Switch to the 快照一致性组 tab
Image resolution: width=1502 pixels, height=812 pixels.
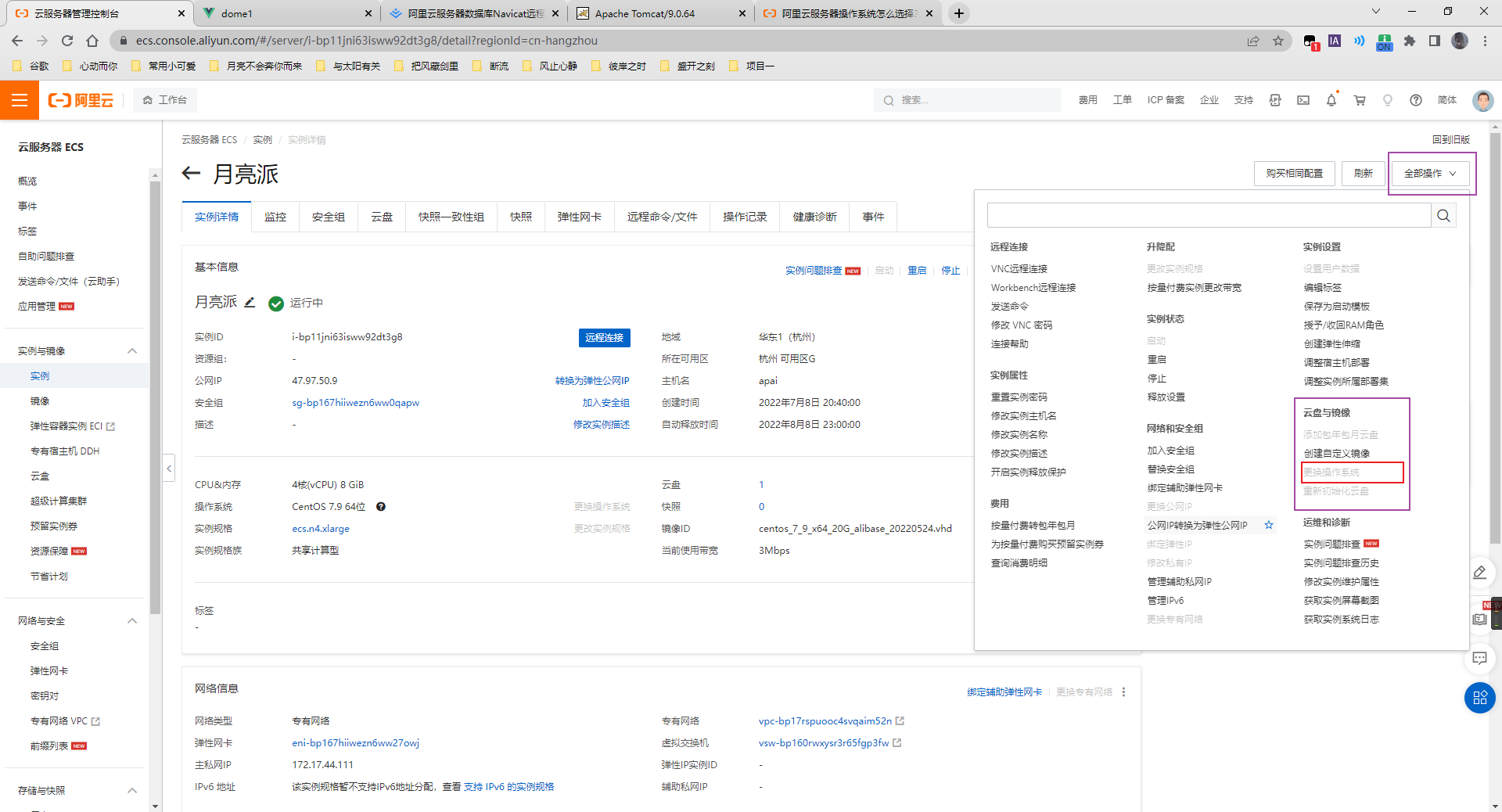click(451, 217)
